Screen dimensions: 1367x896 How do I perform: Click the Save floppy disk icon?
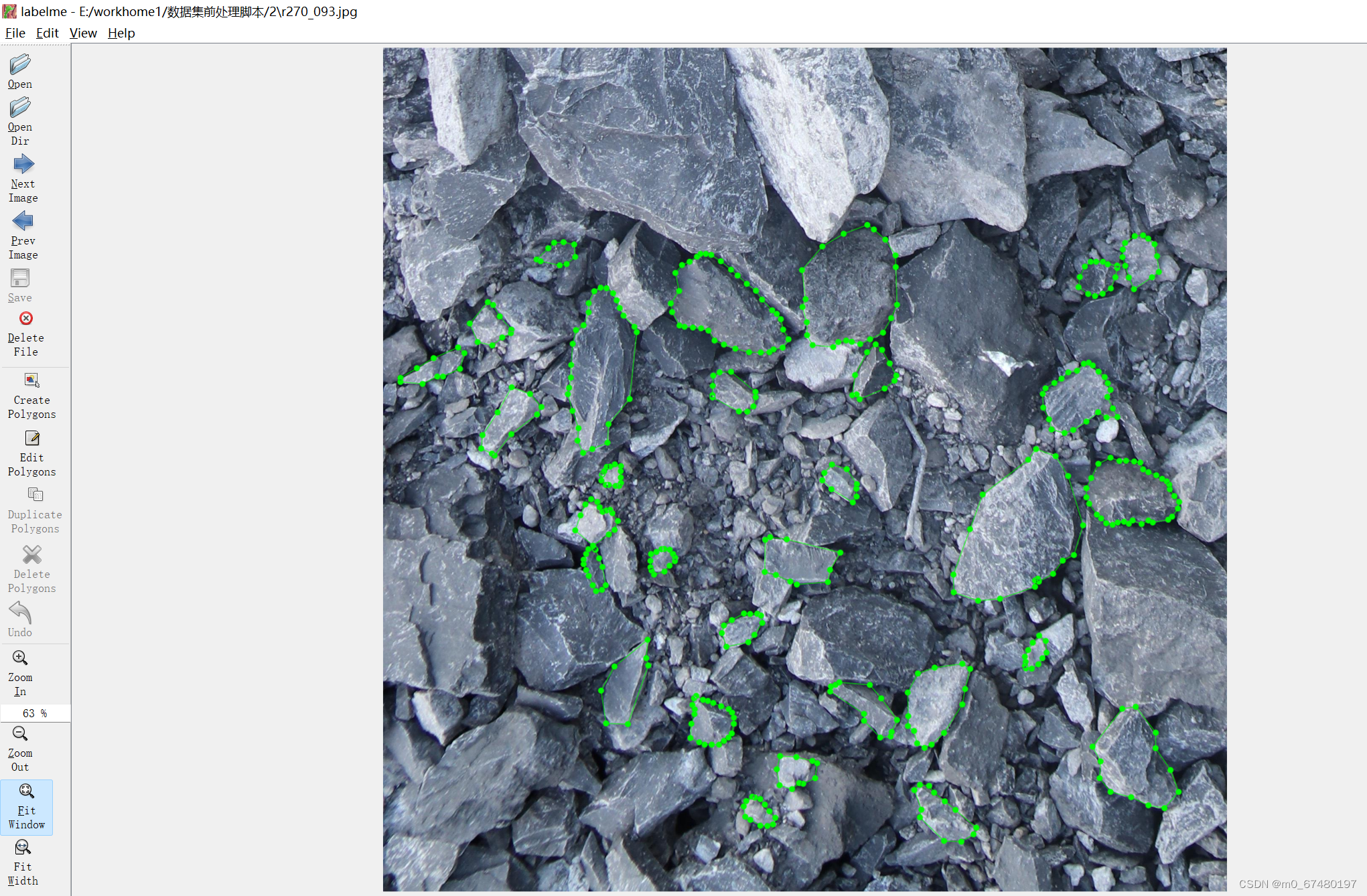point(20,278)
